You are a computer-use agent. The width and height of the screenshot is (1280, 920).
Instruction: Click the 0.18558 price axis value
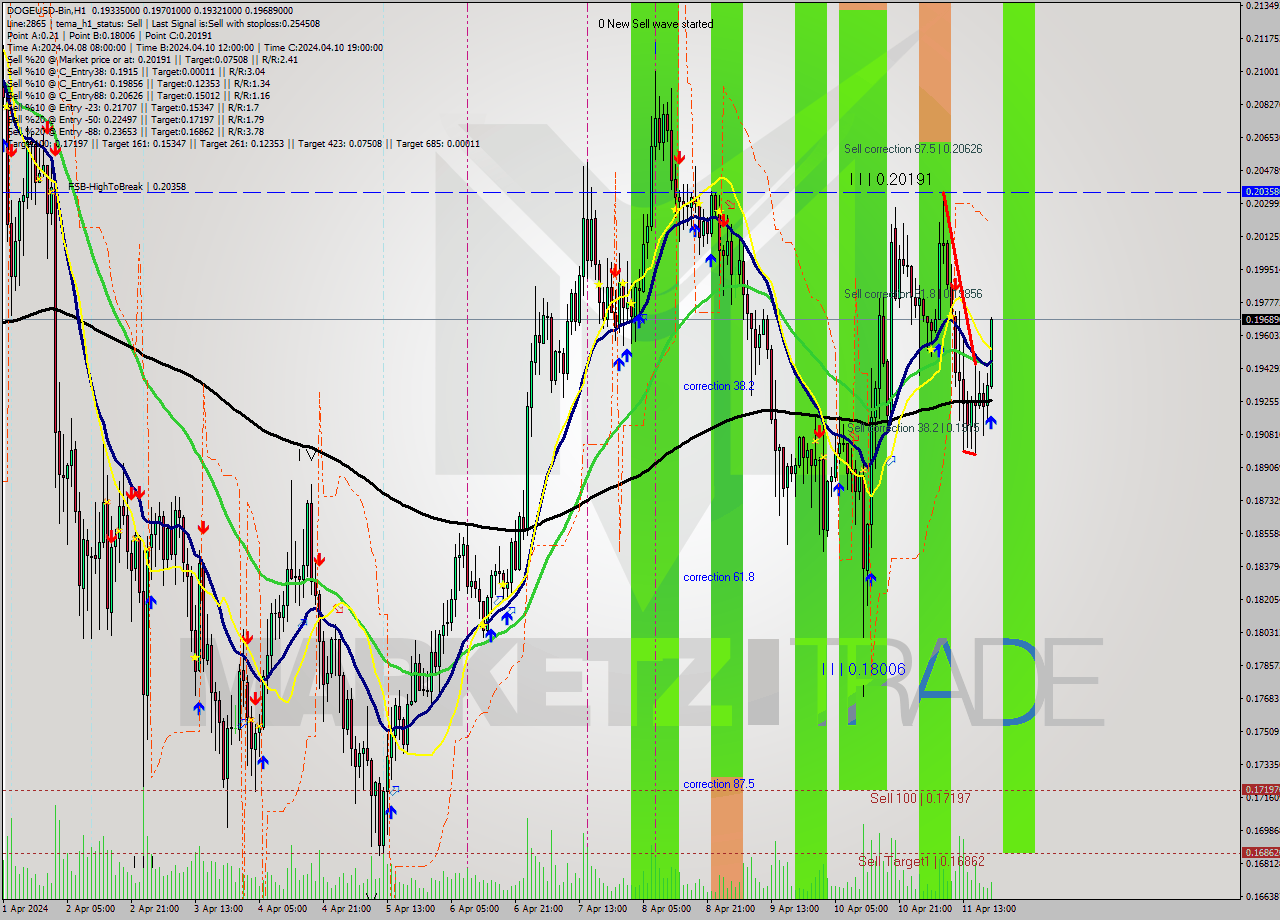[x=1262, y=533]
